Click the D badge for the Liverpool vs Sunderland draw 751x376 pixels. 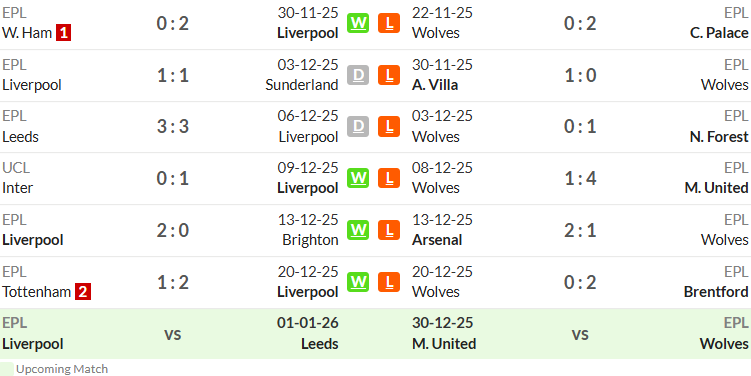pyautogui.click(x=358, y=75)
